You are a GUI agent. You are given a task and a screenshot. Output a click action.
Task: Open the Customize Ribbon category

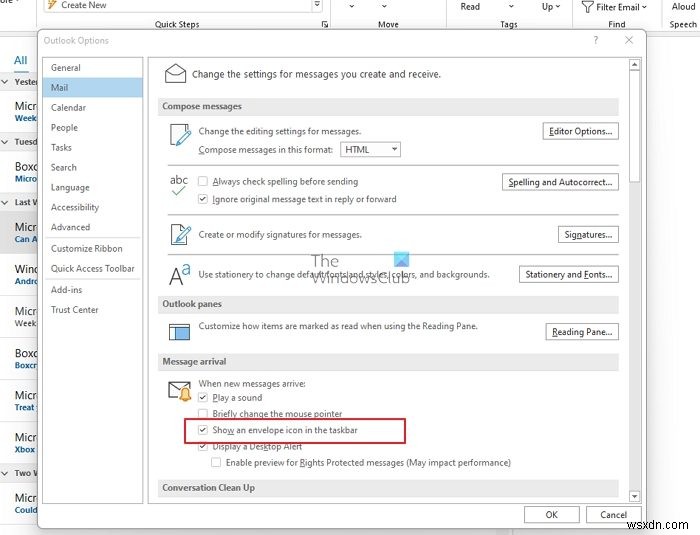click(93, 249)
